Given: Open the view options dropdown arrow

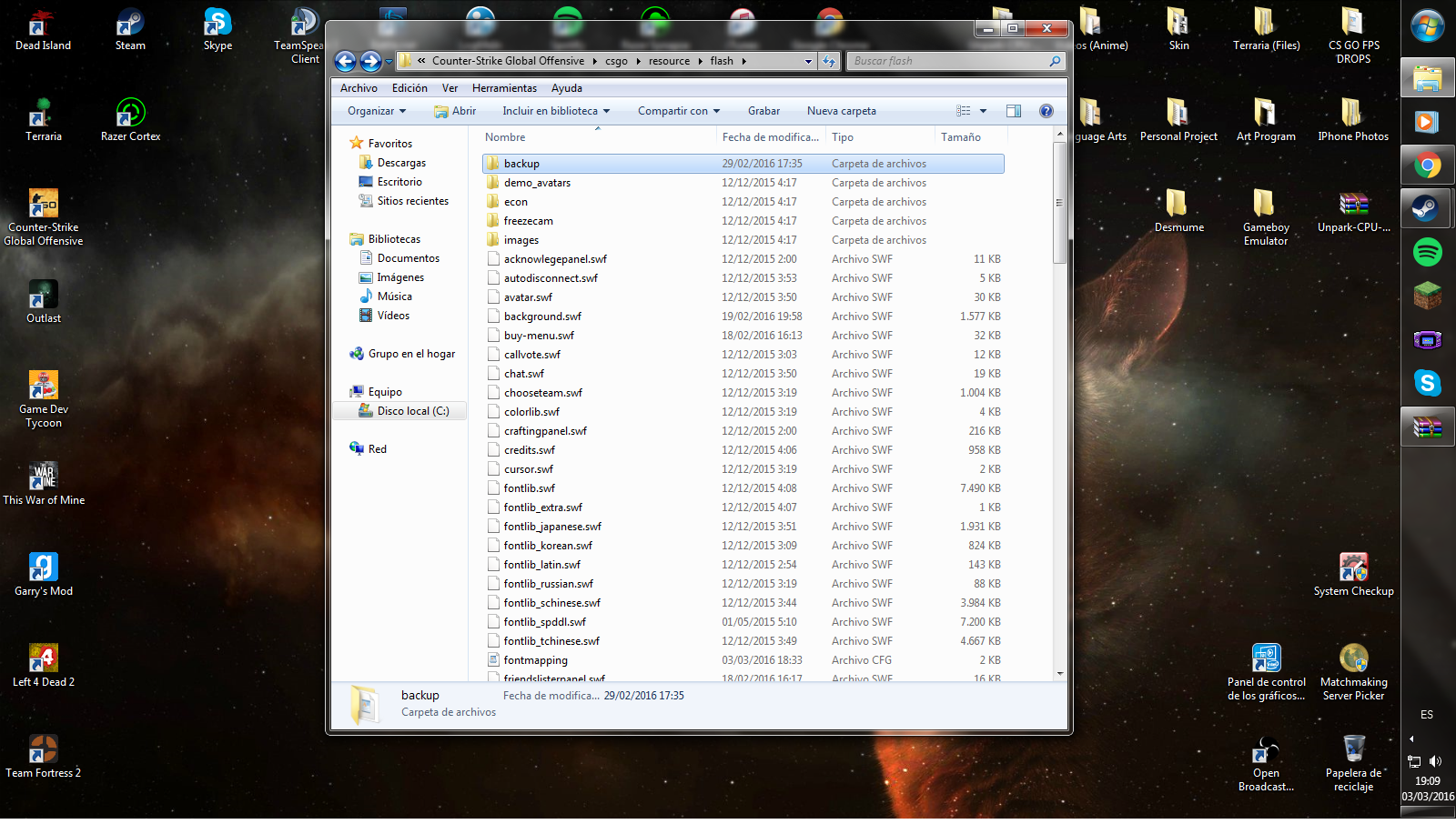Looking at the screenshot, I should click(983, 111).
